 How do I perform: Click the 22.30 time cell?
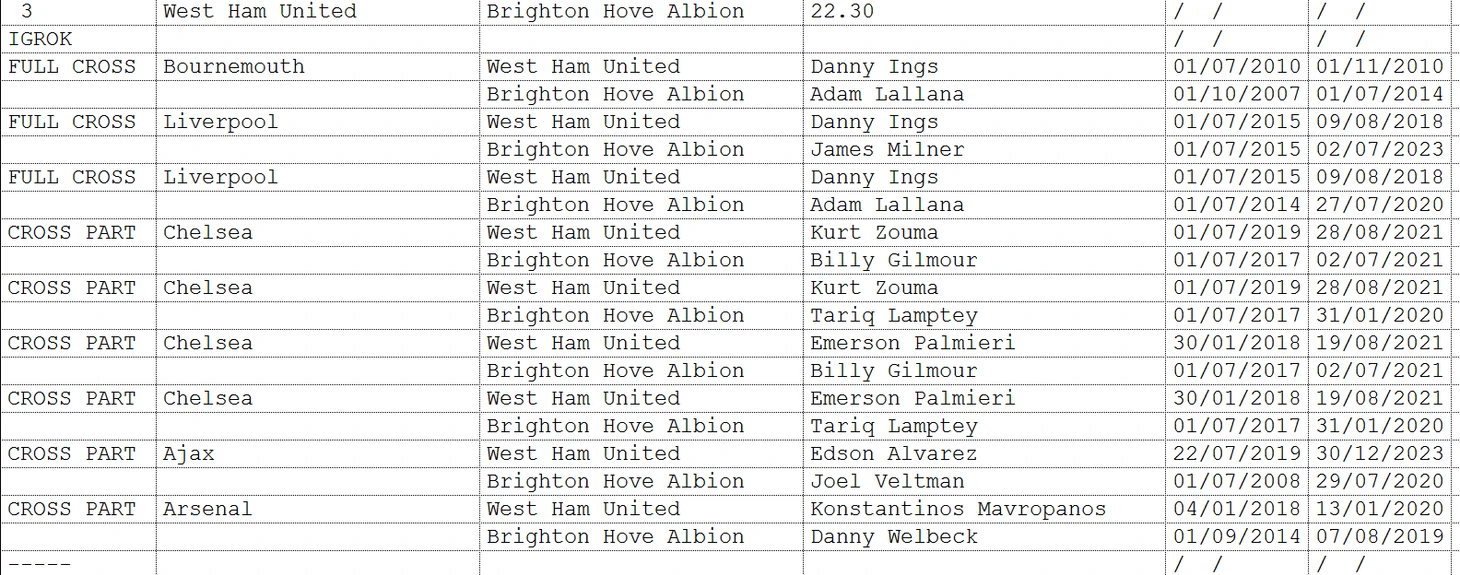tap(983, 12)
